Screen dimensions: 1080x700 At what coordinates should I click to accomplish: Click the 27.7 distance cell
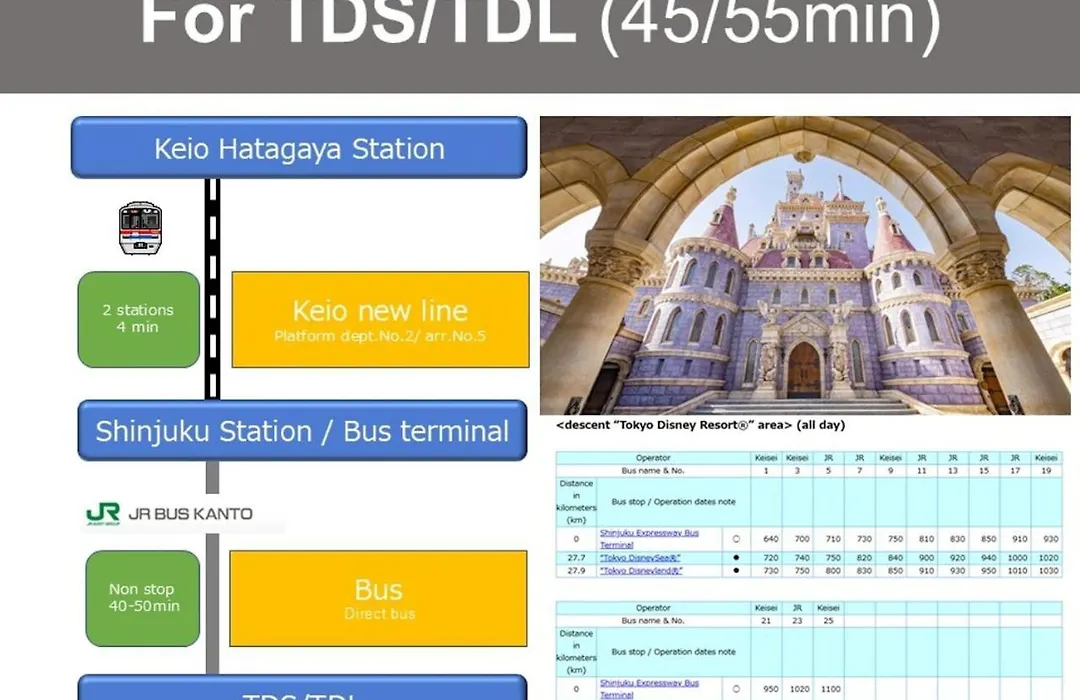click(576, 557)
